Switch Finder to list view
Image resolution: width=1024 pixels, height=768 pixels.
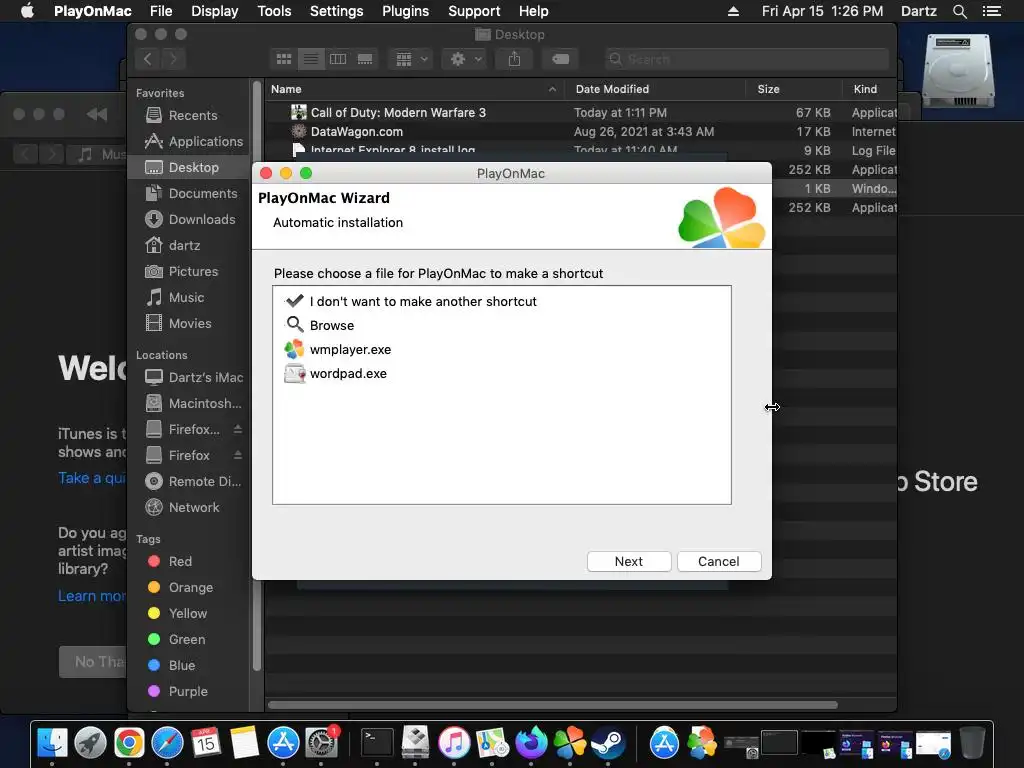[311, 59]
